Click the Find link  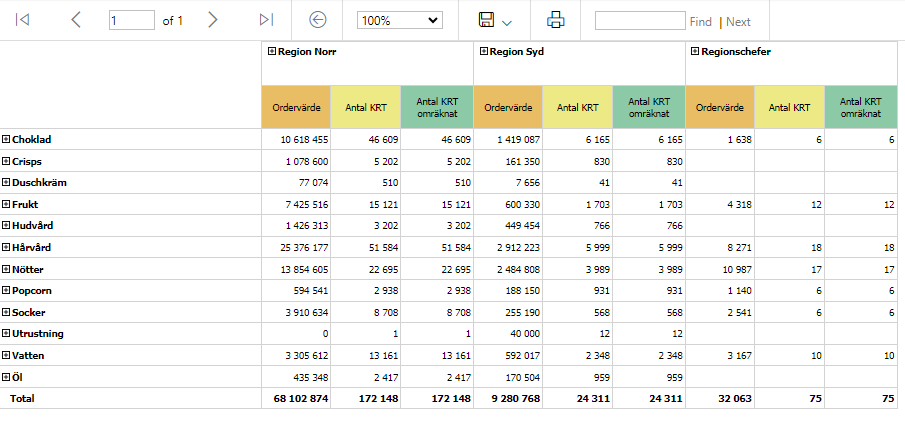tap(700, 21)
